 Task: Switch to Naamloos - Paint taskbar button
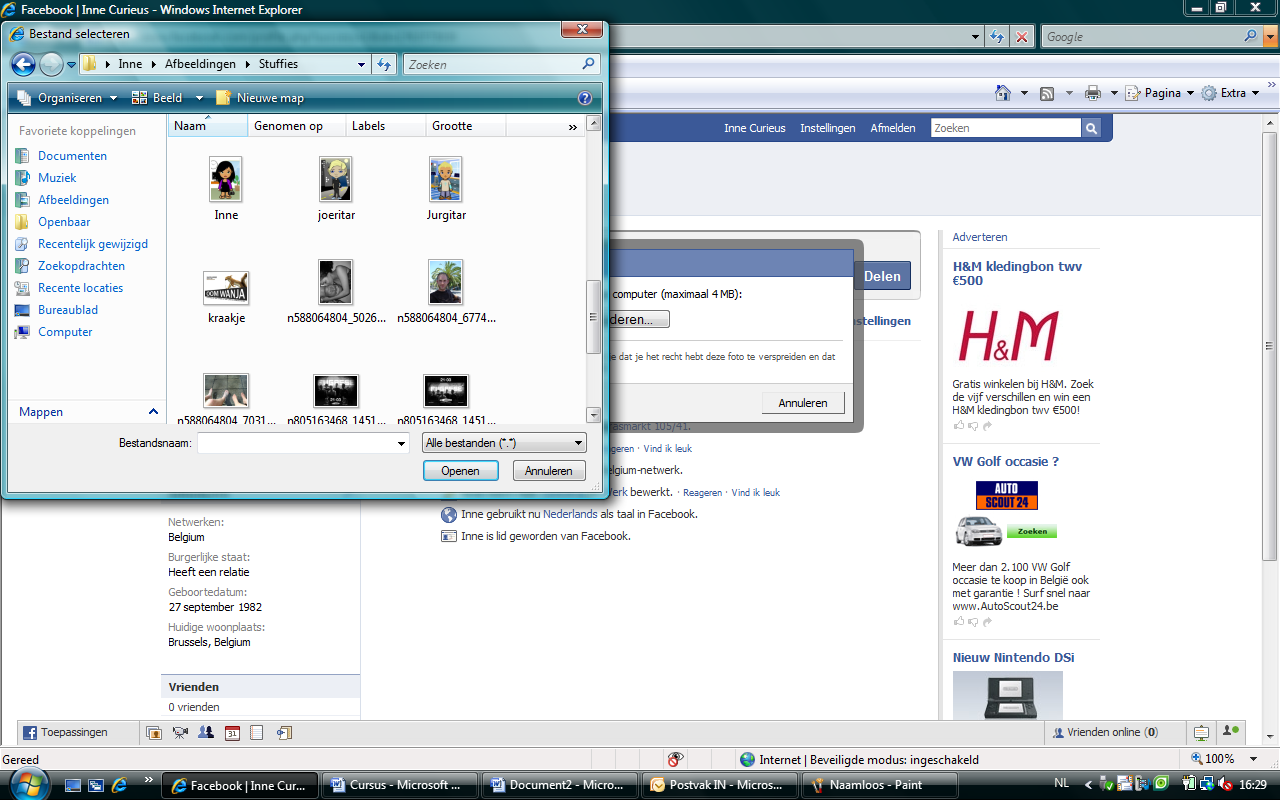tap(879, 785)
